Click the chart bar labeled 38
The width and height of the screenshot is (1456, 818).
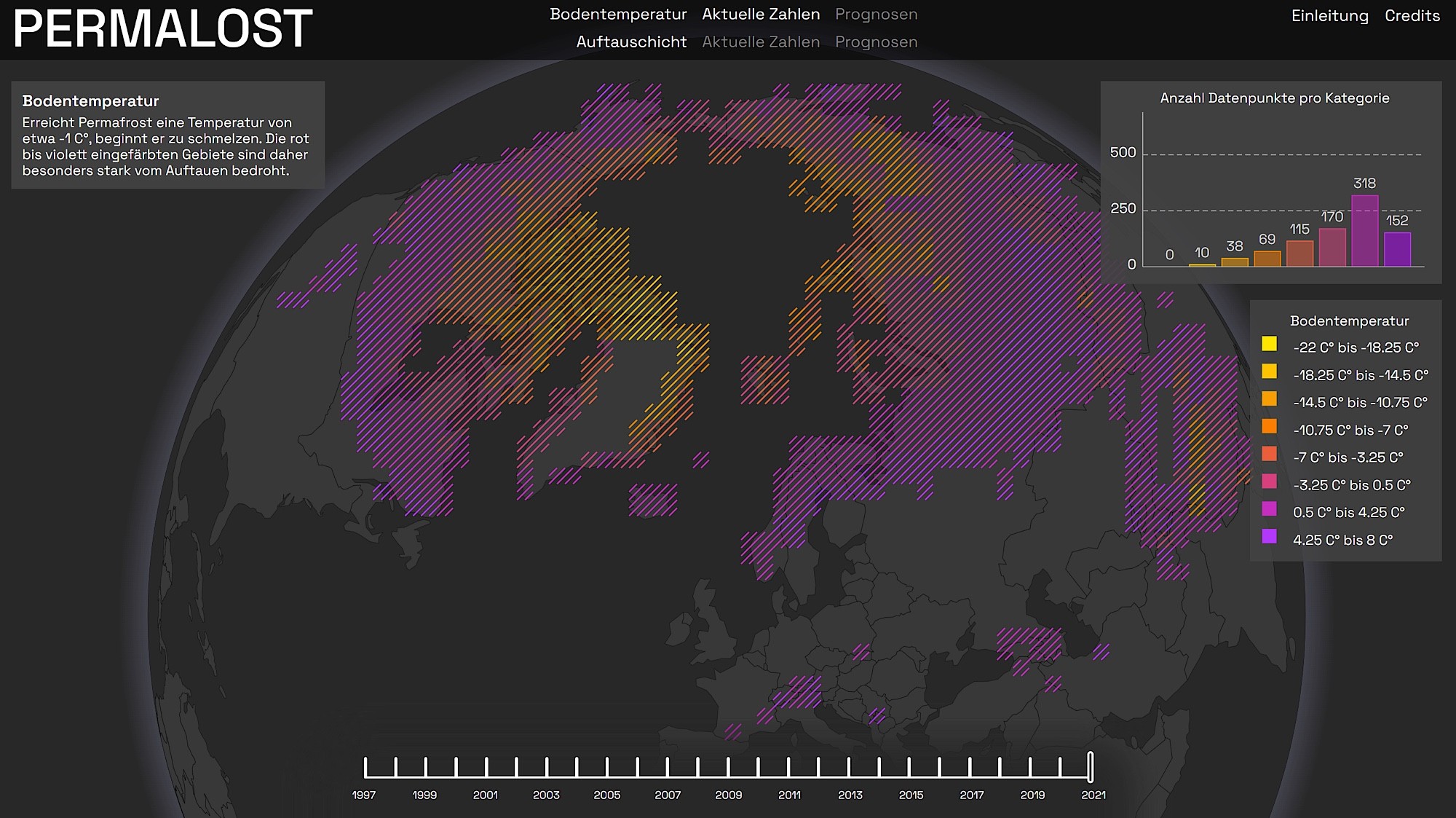click(x=1235, y=262)
